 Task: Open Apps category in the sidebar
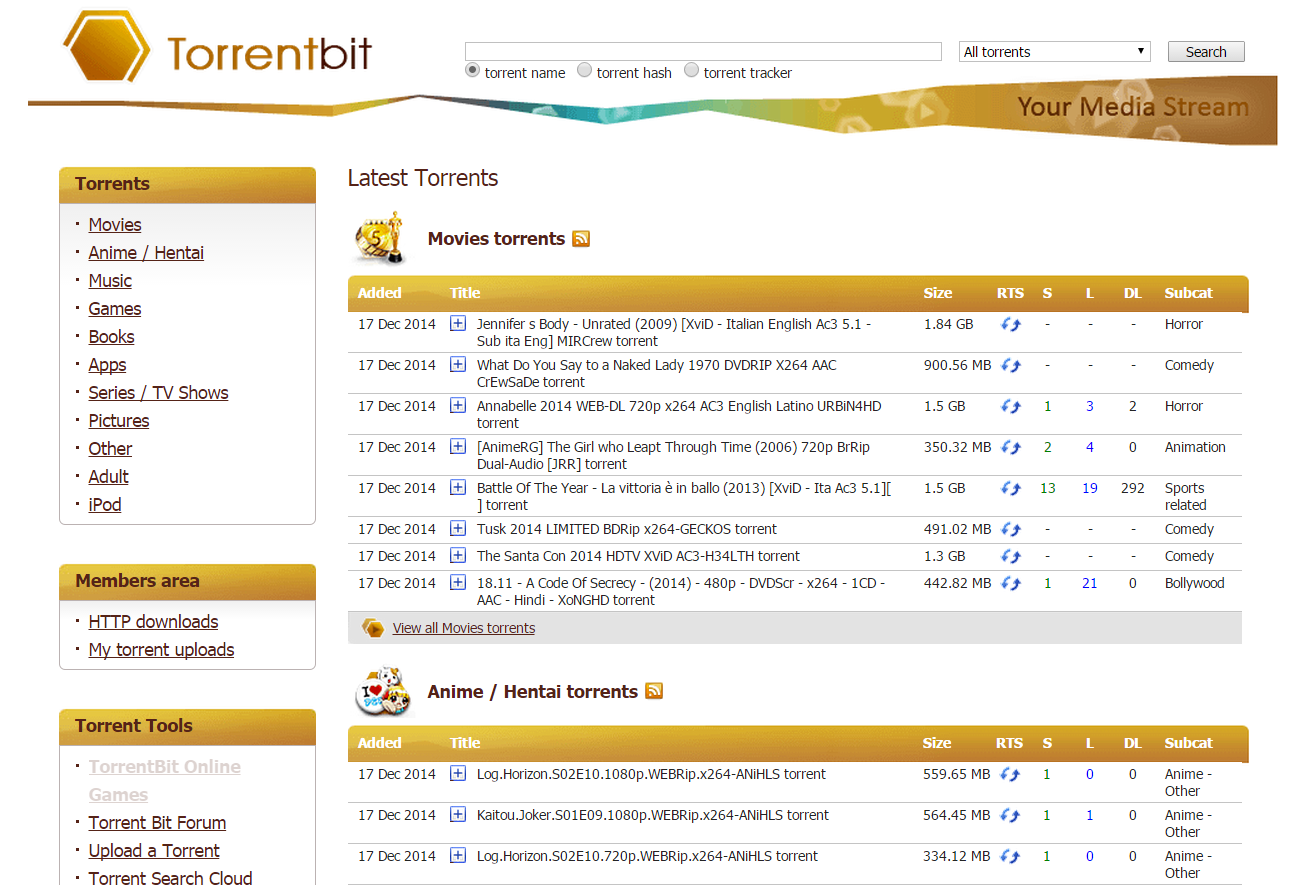click(107, 365)
